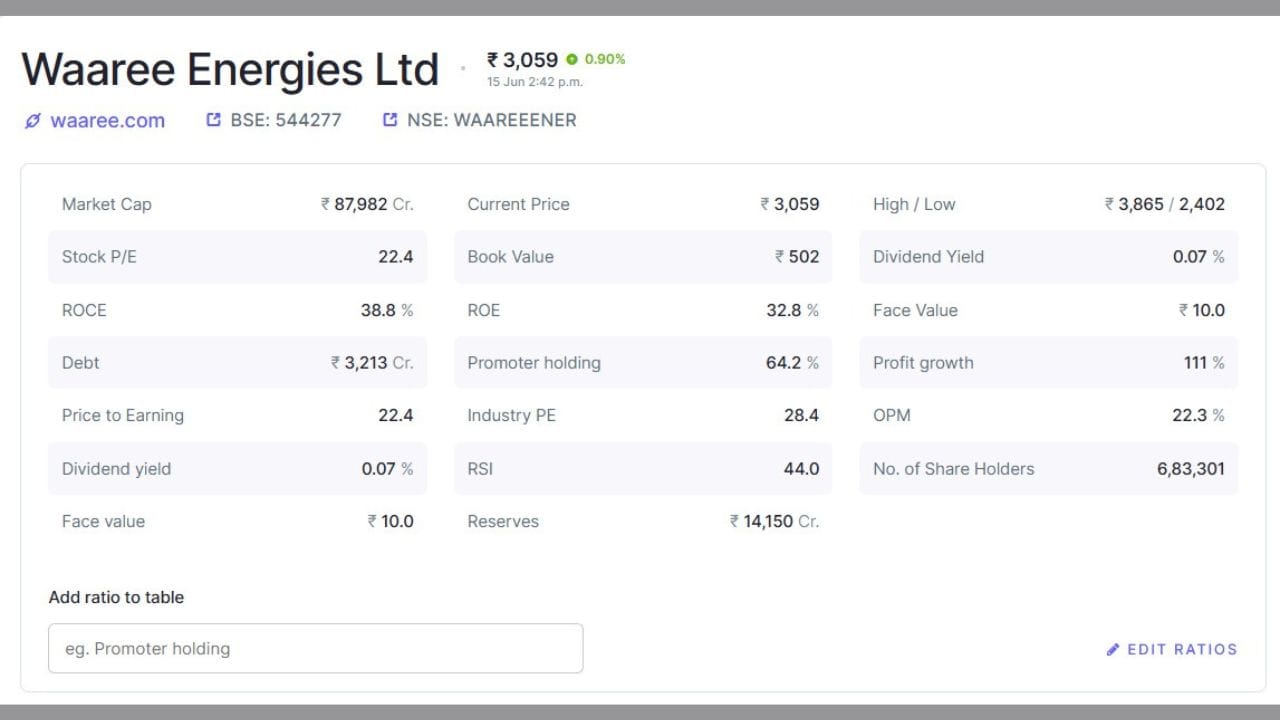Select the ₹ 3,865 / 2,402 value

tap(1165, 204)
